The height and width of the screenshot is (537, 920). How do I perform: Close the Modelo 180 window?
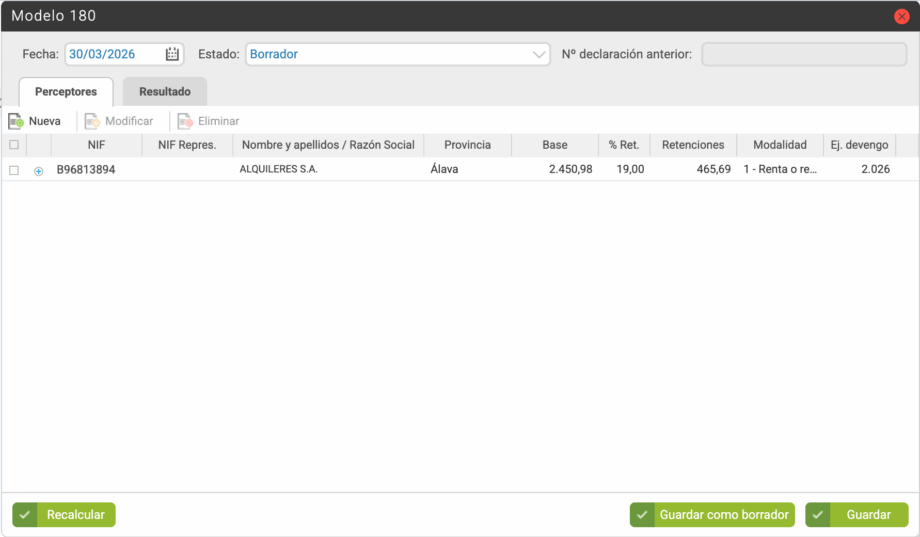click(901, 16)
